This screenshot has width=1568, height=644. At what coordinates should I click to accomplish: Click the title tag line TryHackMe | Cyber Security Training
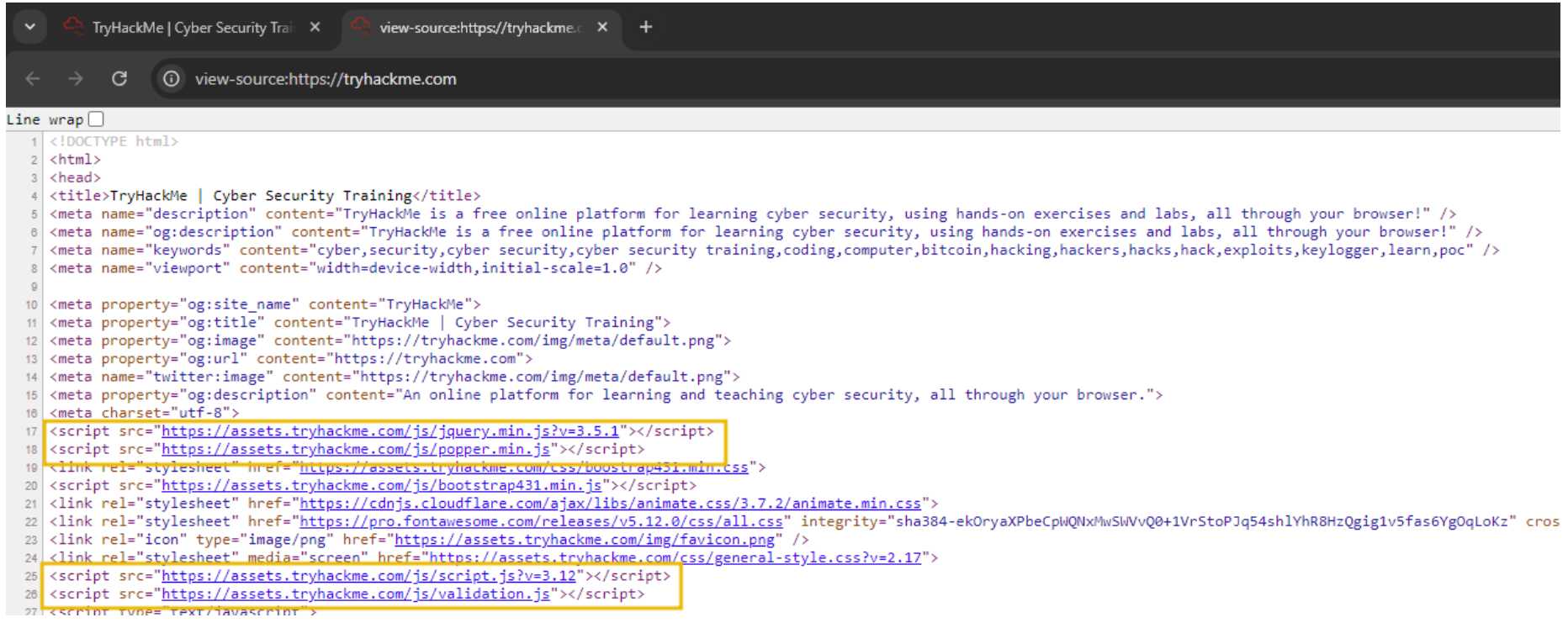(265, 196)
